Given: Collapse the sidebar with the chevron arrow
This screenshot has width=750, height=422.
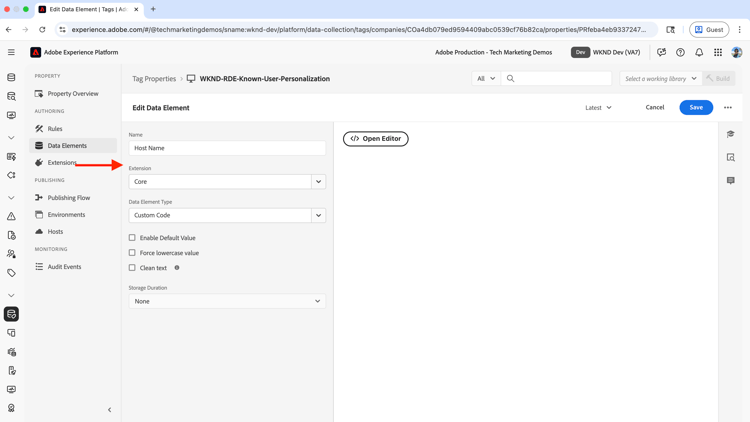Looking at the screenshot, I should [110, 410].
